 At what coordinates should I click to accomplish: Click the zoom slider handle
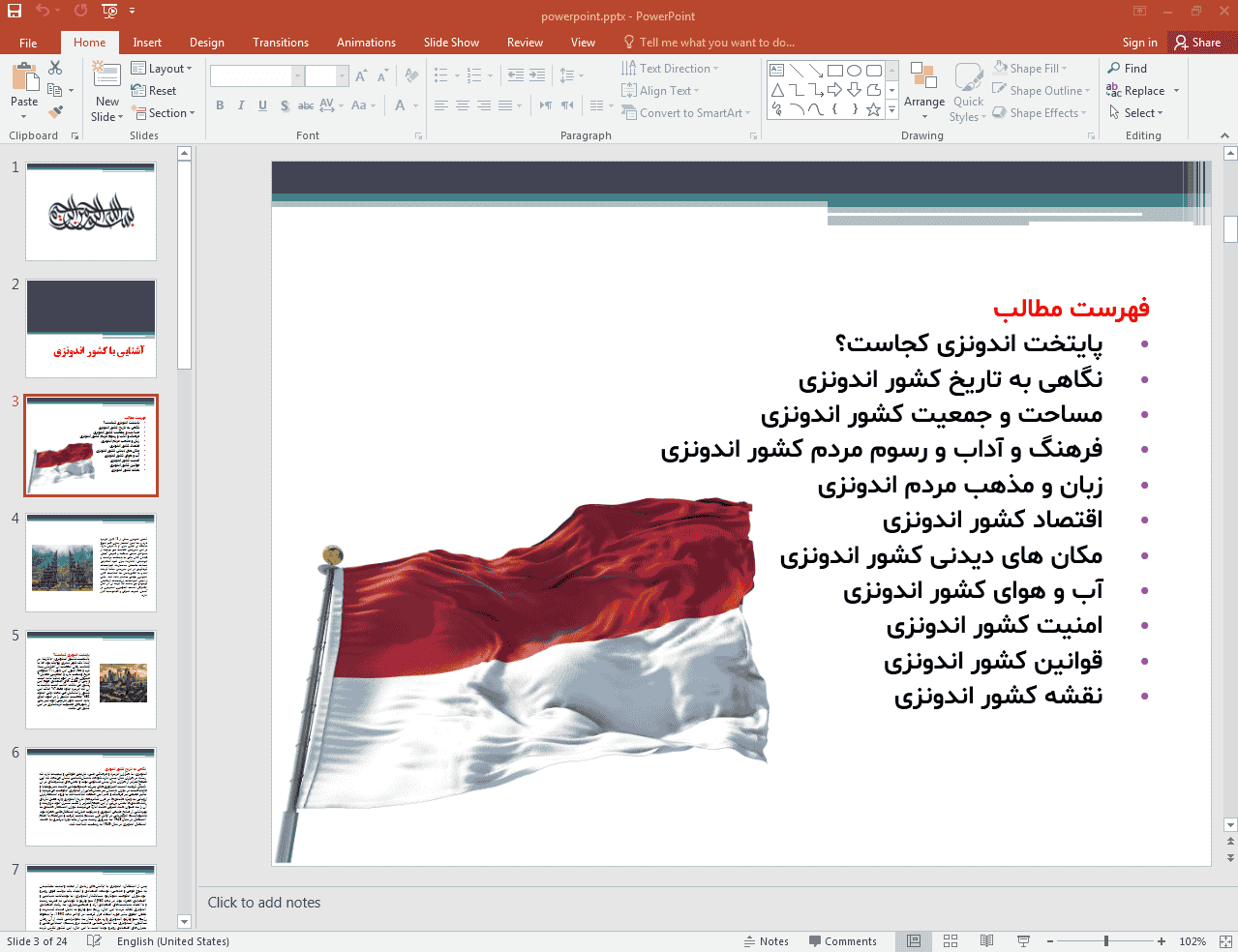[1105, 941]
